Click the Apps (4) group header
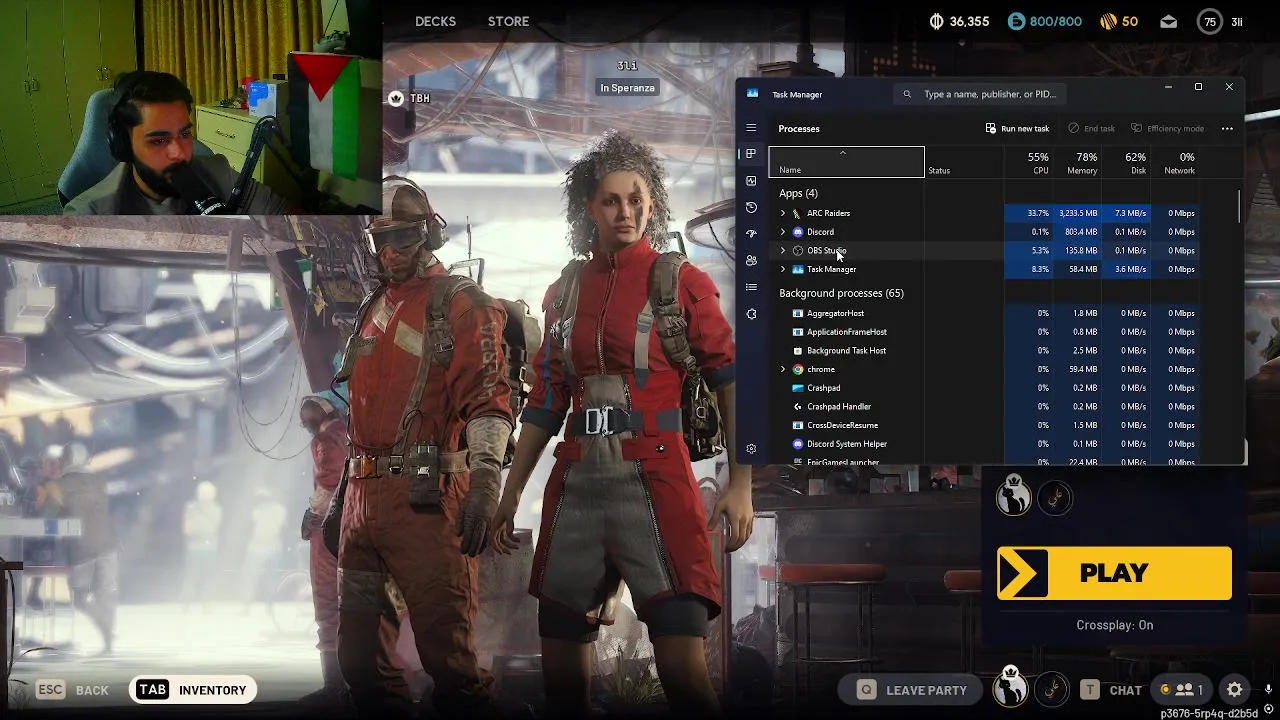Image resolution: width=1280 pixels, height=720 pixels. click(x=798, y=193)
